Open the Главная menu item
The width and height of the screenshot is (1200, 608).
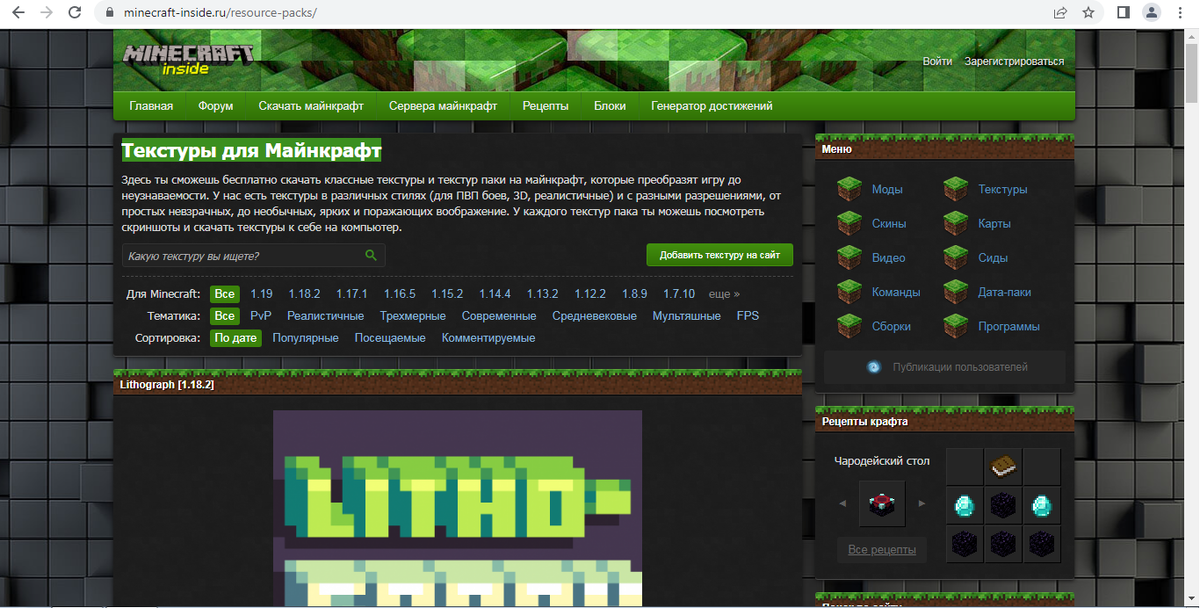151,106
